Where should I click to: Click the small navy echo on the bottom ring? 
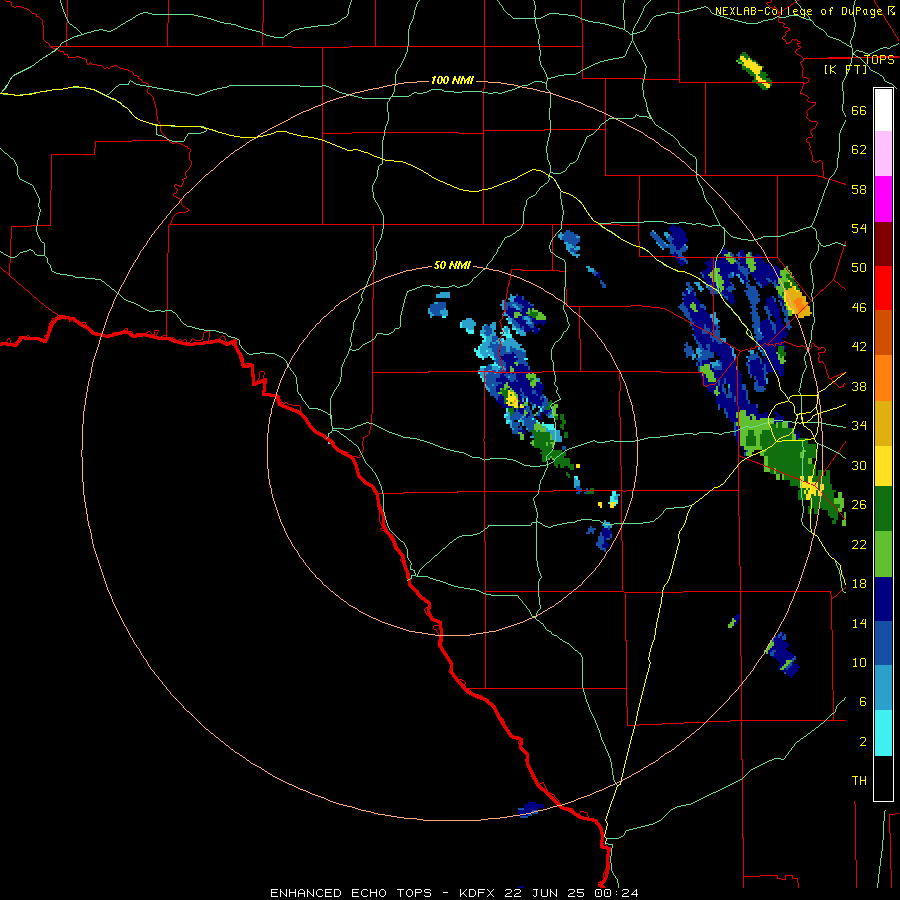(530, 809)
